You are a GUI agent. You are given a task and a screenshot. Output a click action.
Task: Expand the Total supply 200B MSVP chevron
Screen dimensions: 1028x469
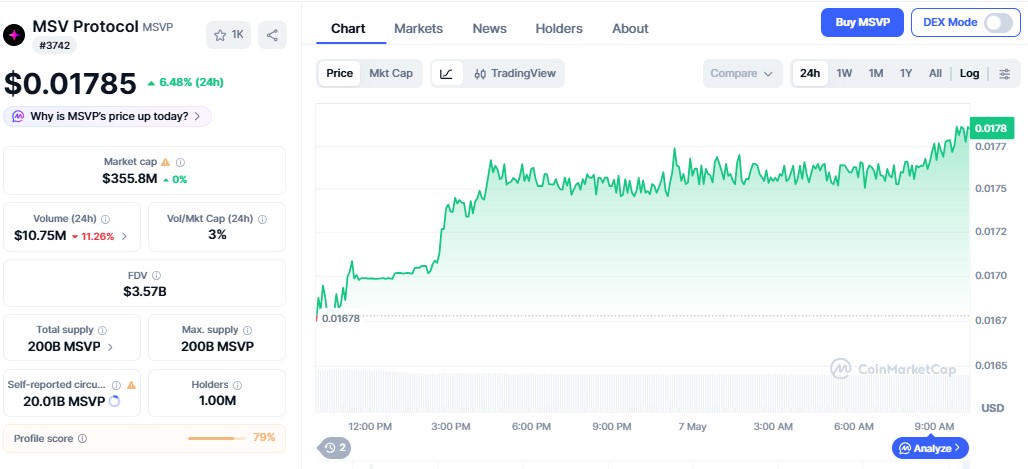110,347
